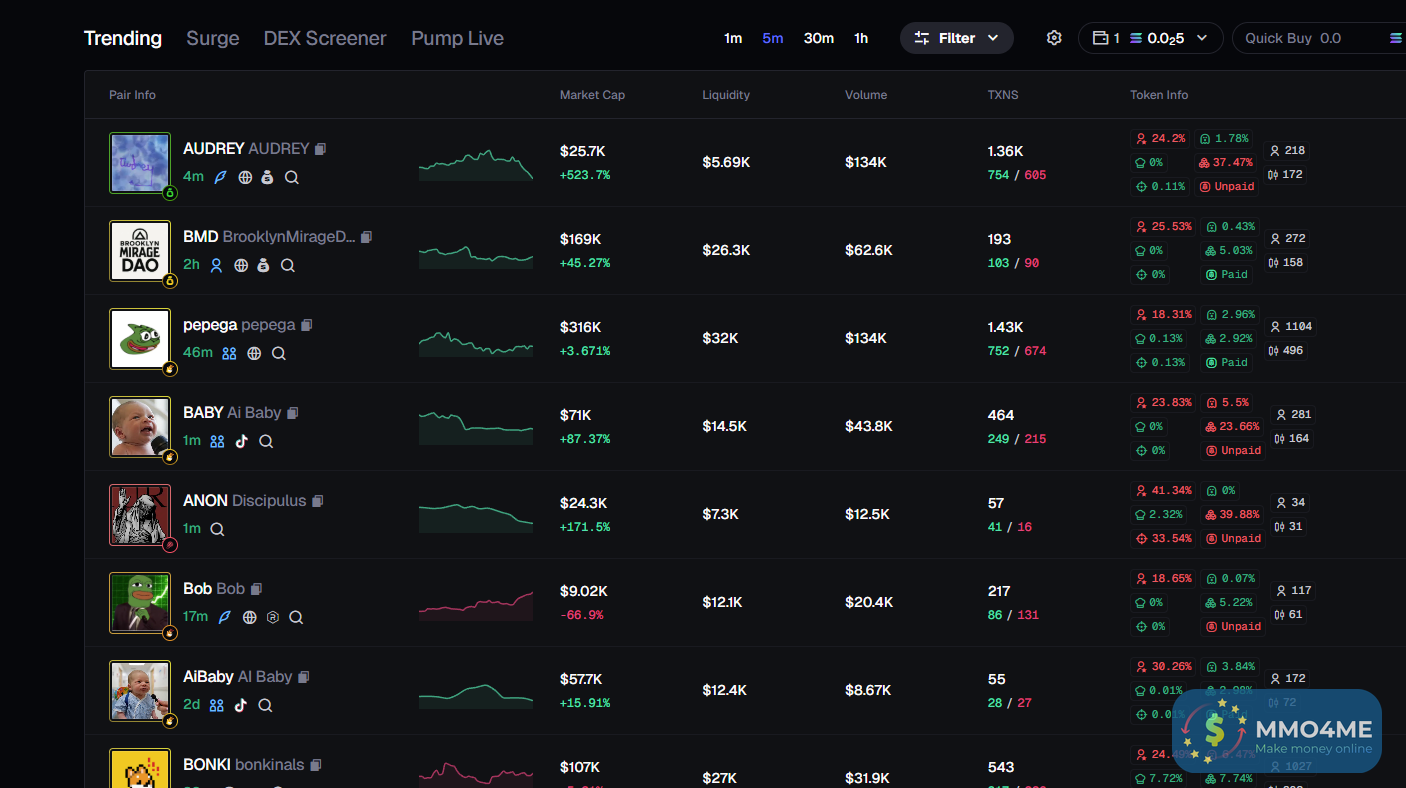
Task: Open the website globe icon for BMD
Action: pos(241,265)
